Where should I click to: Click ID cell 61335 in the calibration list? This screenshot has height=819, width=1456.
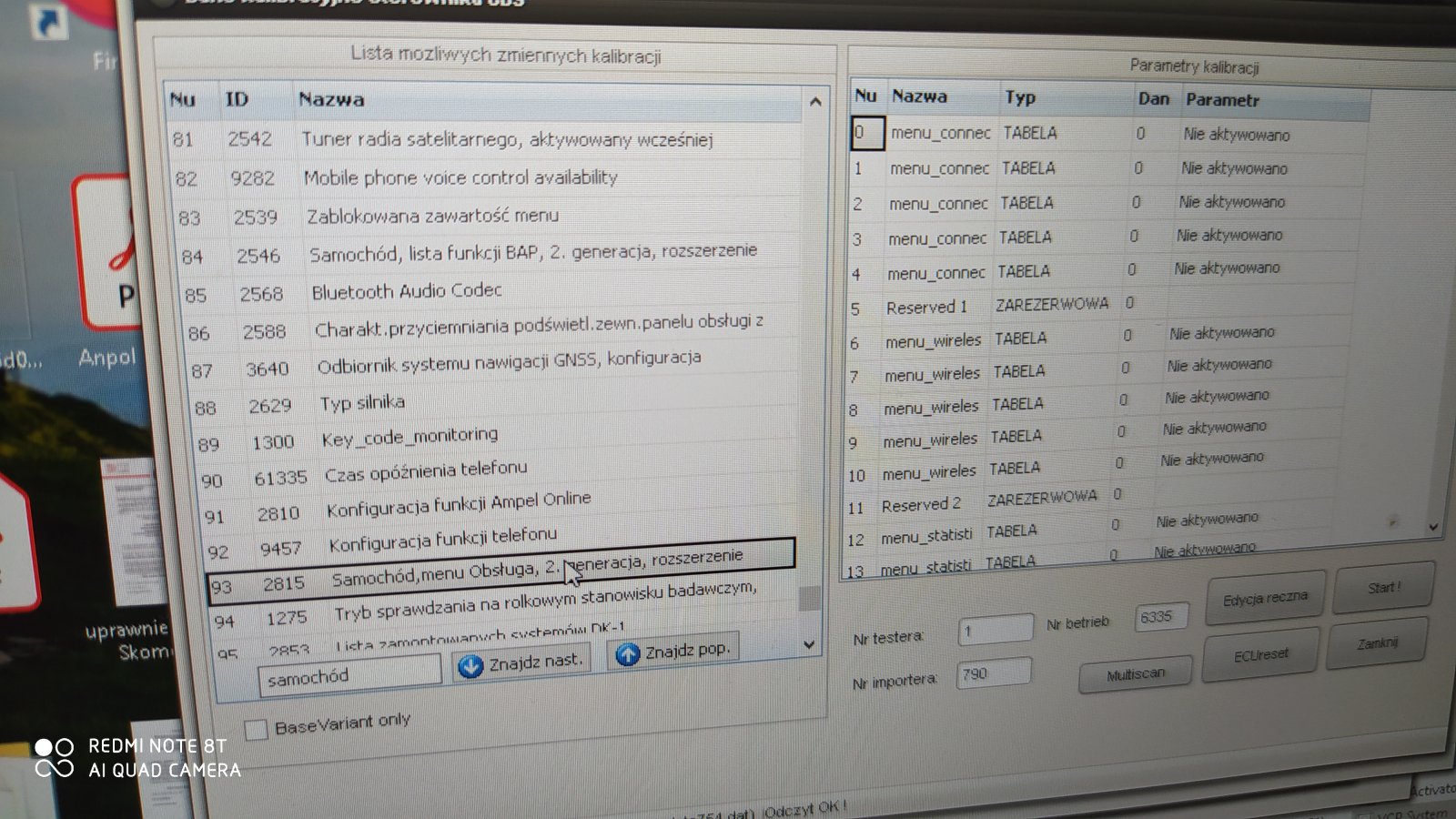280,478
